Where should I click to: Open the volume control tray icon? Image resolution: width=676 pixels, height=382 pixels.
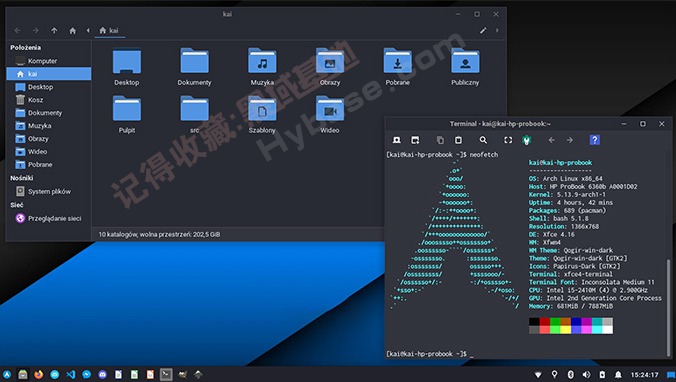[x=586, y=374]
